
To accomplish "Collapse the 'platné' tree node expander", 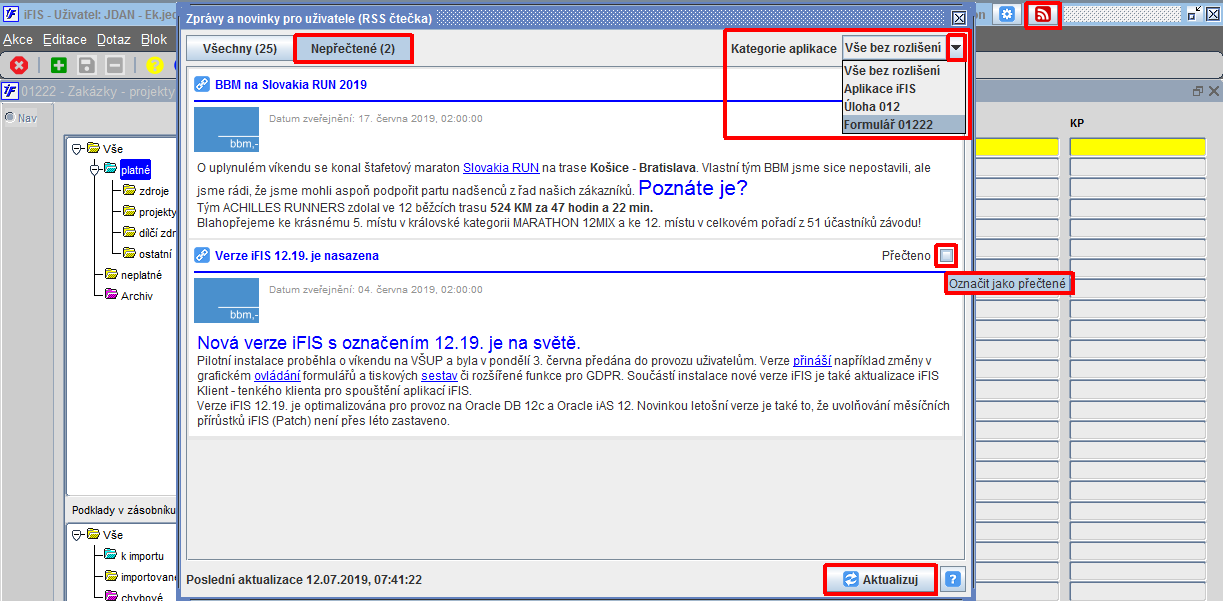I will pyautogui.click(x=96, y=170).
